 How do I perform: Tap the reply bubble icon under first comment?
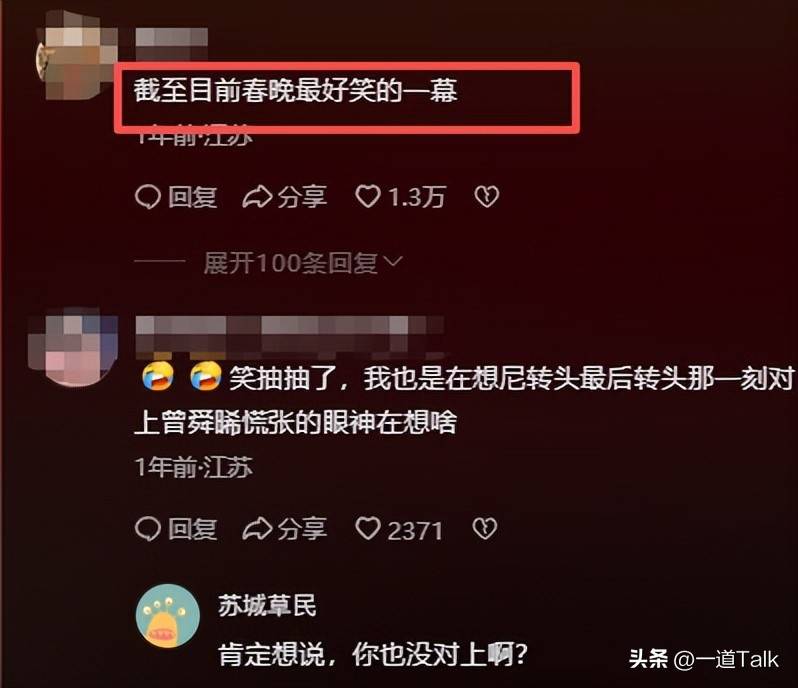[148, 197]
